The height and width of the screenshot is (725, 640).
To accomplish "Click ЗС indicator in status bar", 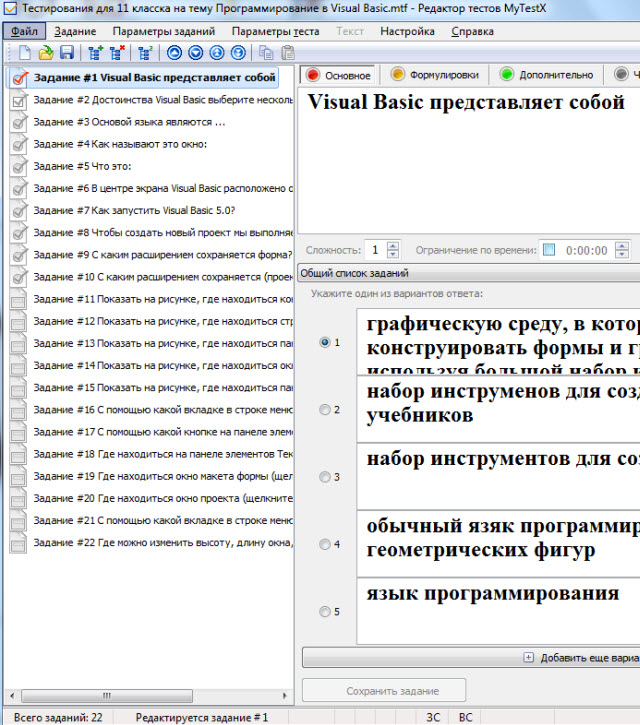I will pyautogui.click(x=433, y=717).
